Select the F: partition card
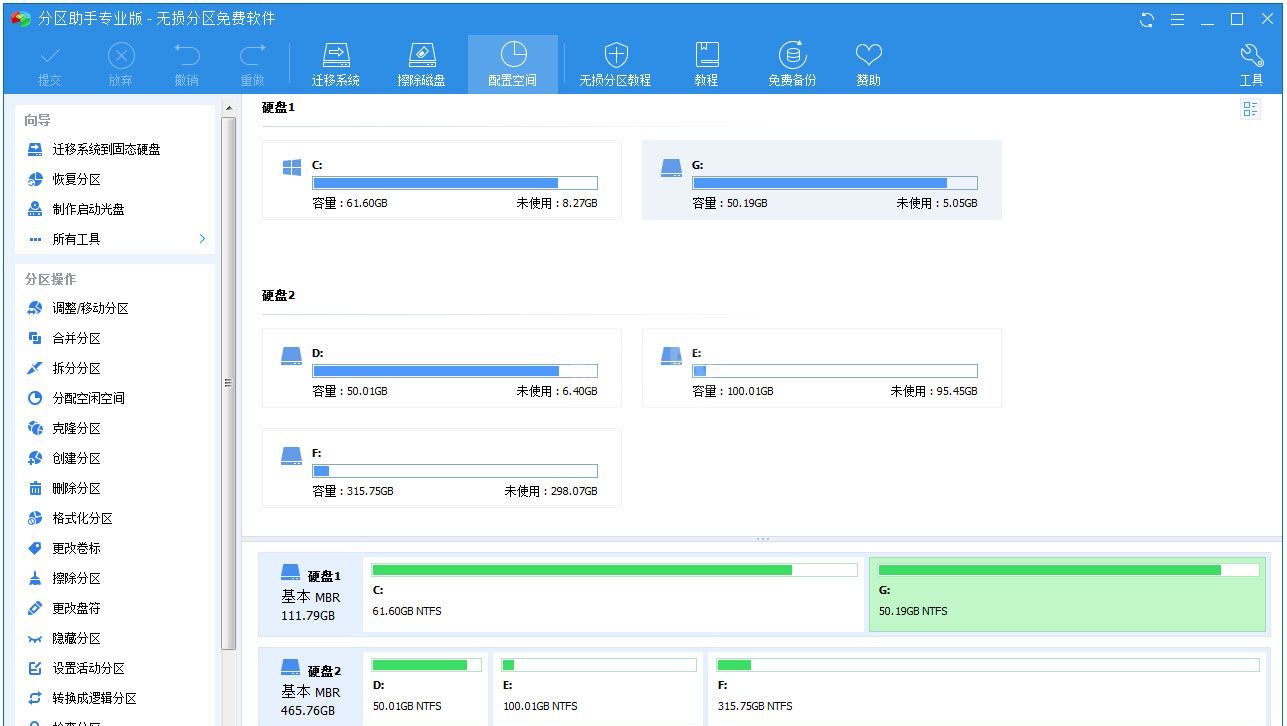The image size is (1287, 726). click(442, 468)
